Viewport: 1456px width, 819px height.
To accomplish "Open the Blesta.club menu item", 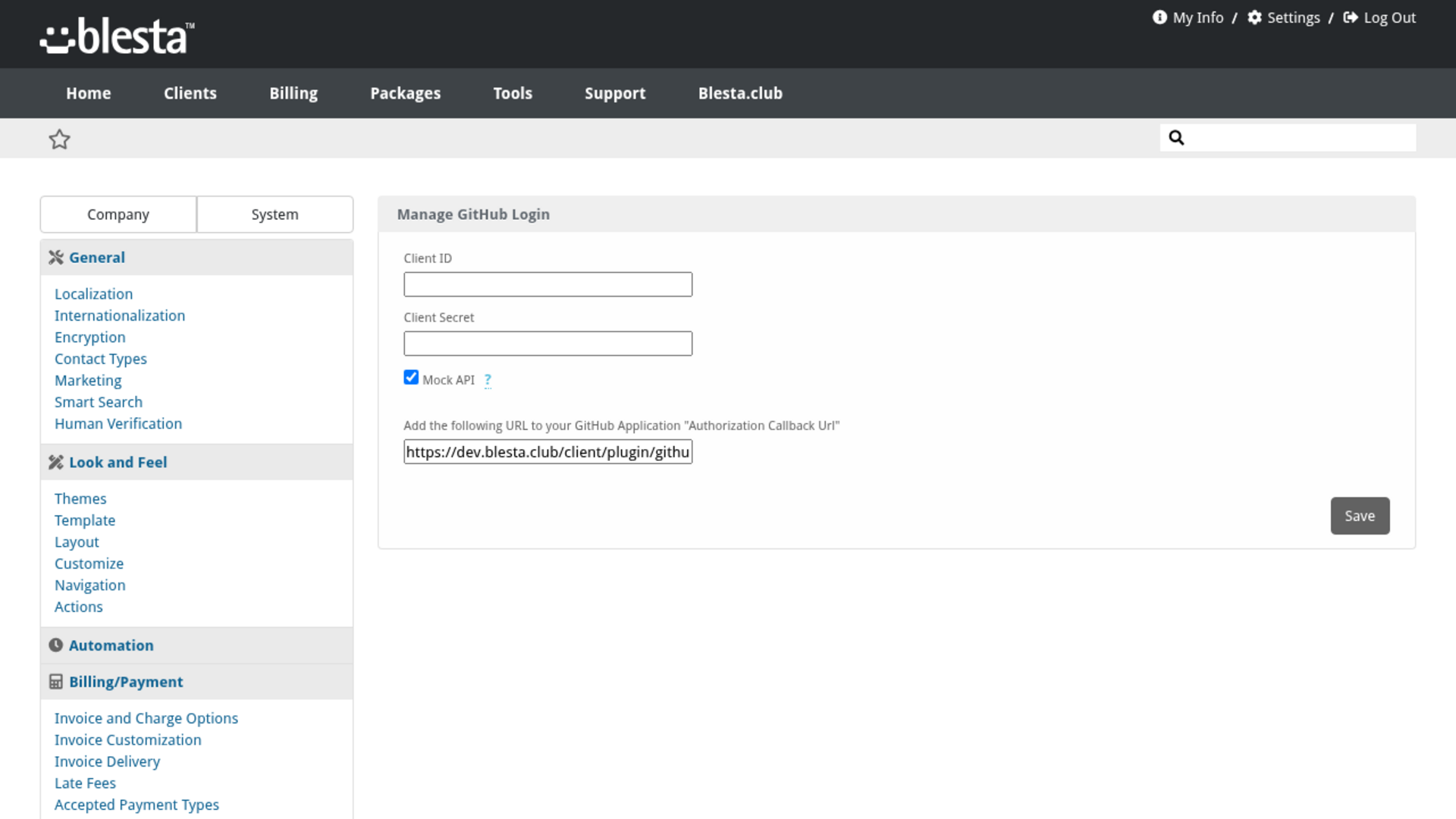I will 740,93.
